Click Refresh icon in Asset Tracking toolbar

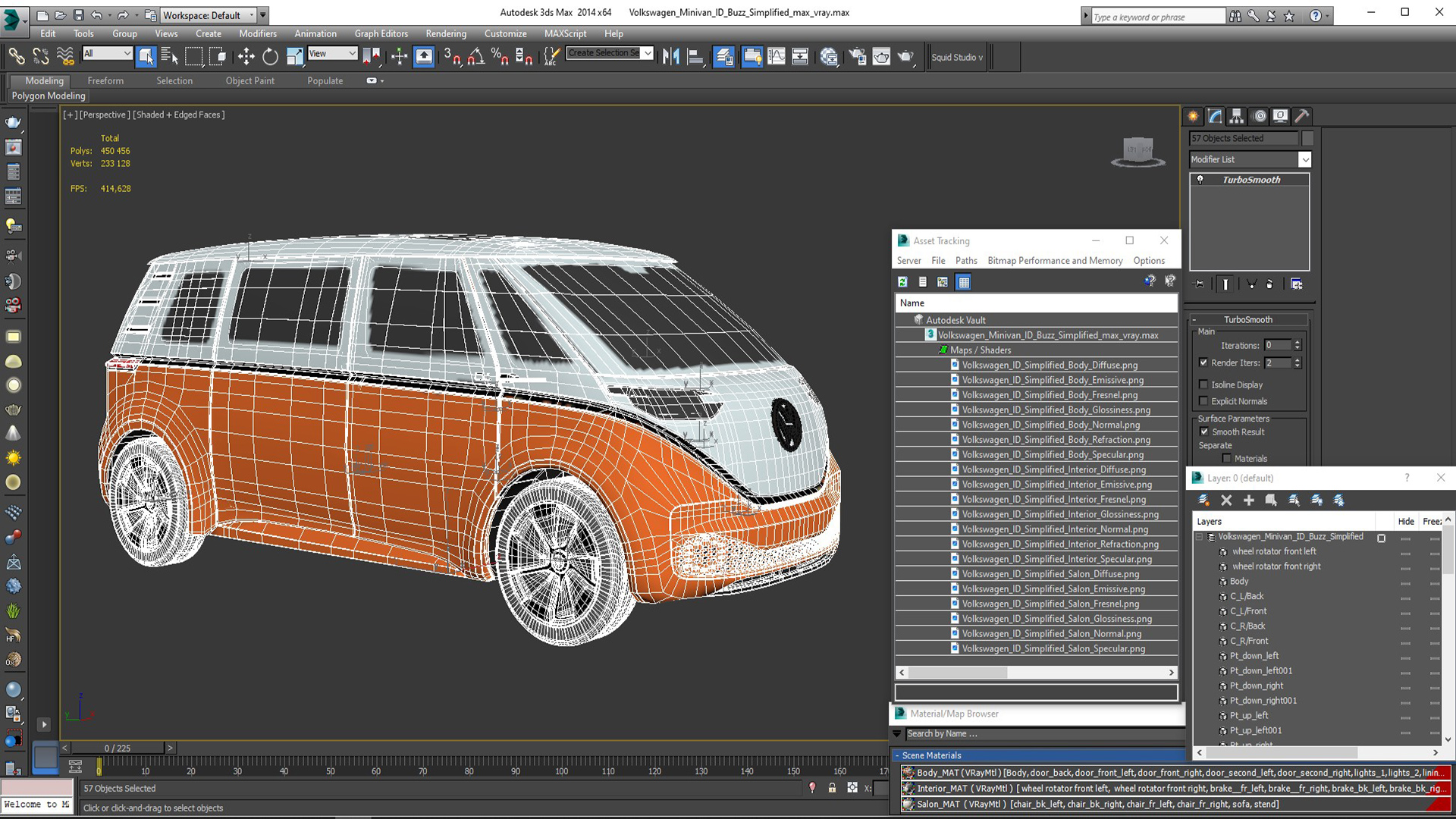point(902,282)
